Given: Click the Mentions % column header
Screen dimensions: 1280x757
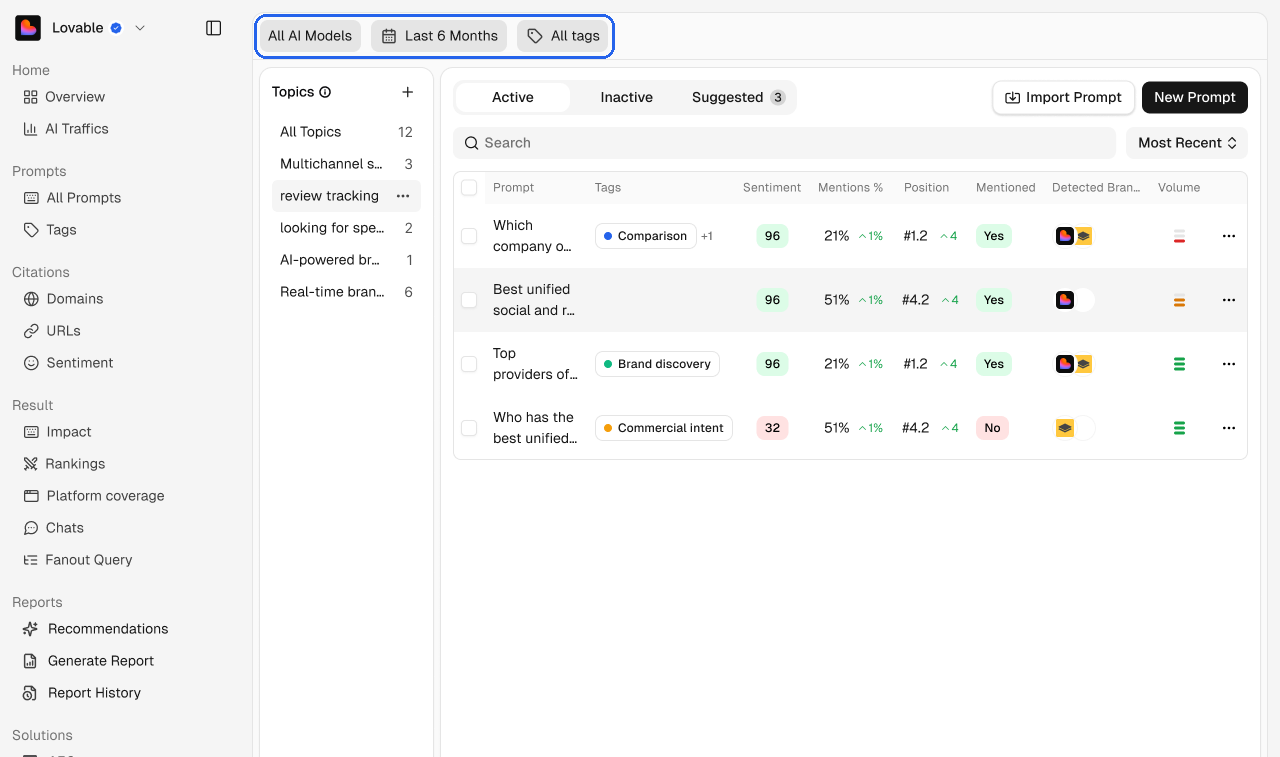Looking at the screenshot, I should tap(850, 187).
